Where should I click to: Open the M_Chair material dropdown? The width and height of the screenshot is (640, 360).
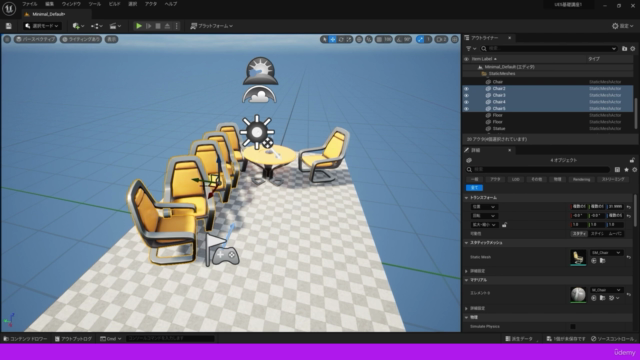[x=607, y=290]
